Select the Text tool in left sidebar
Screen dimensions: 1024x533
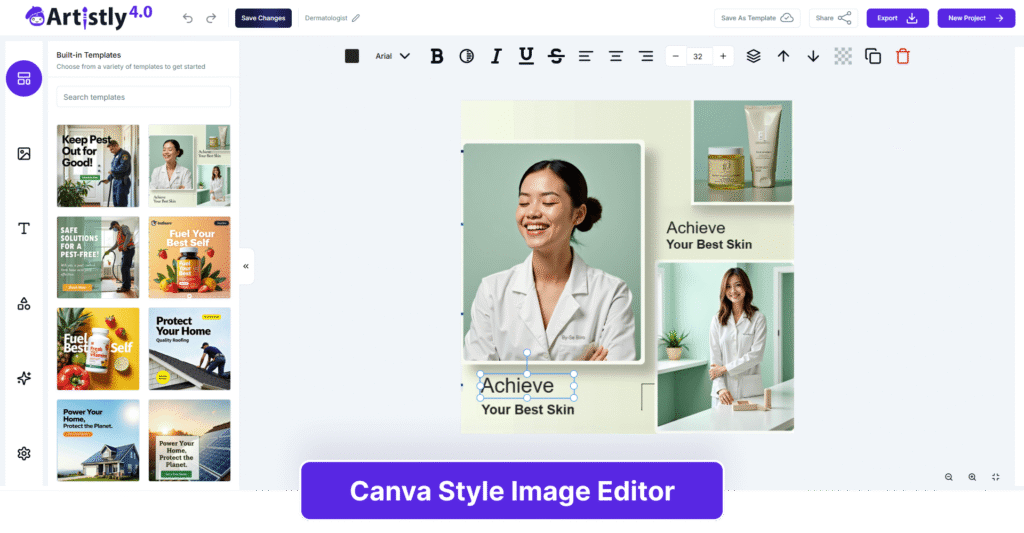[x=24, y=228]
